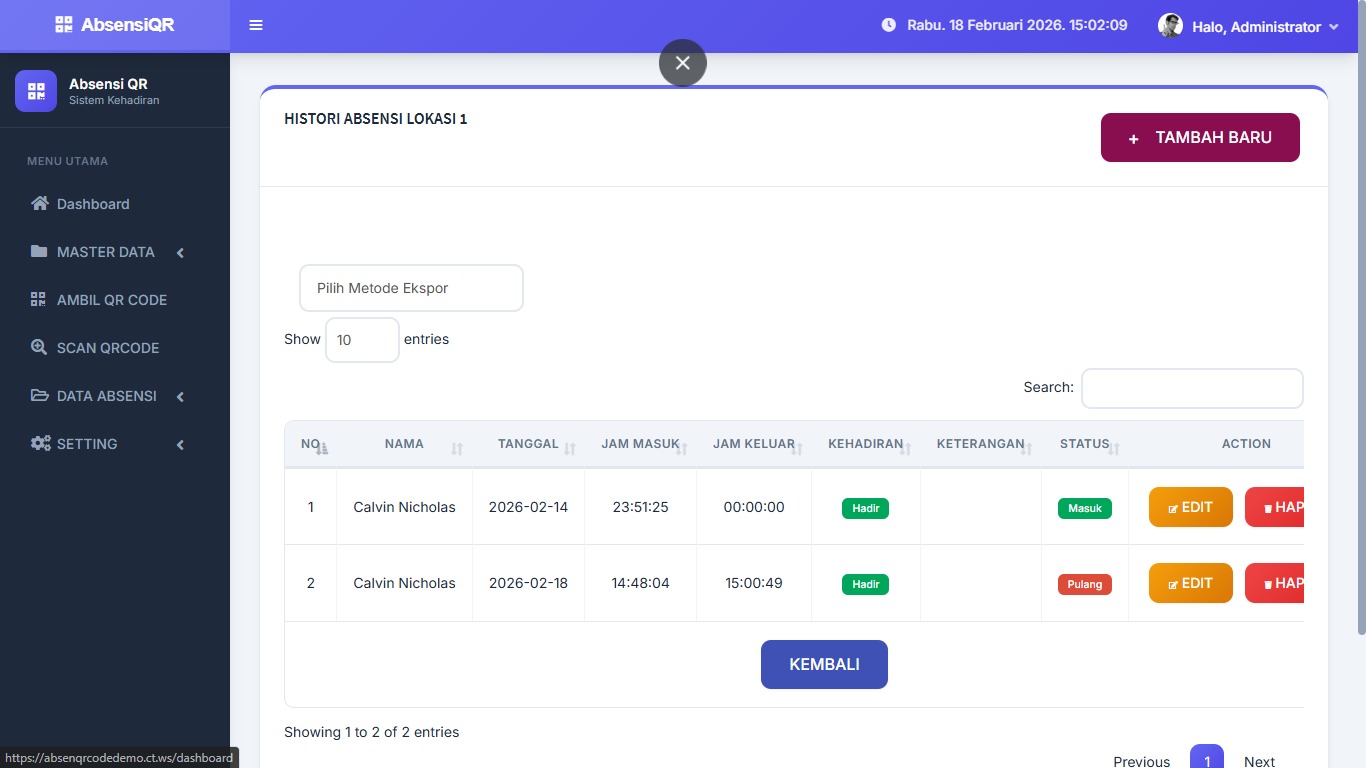Viewport: 1366px width, 768px height.
Task: Open the Show entries dropdown
Action: coord(362,340)
